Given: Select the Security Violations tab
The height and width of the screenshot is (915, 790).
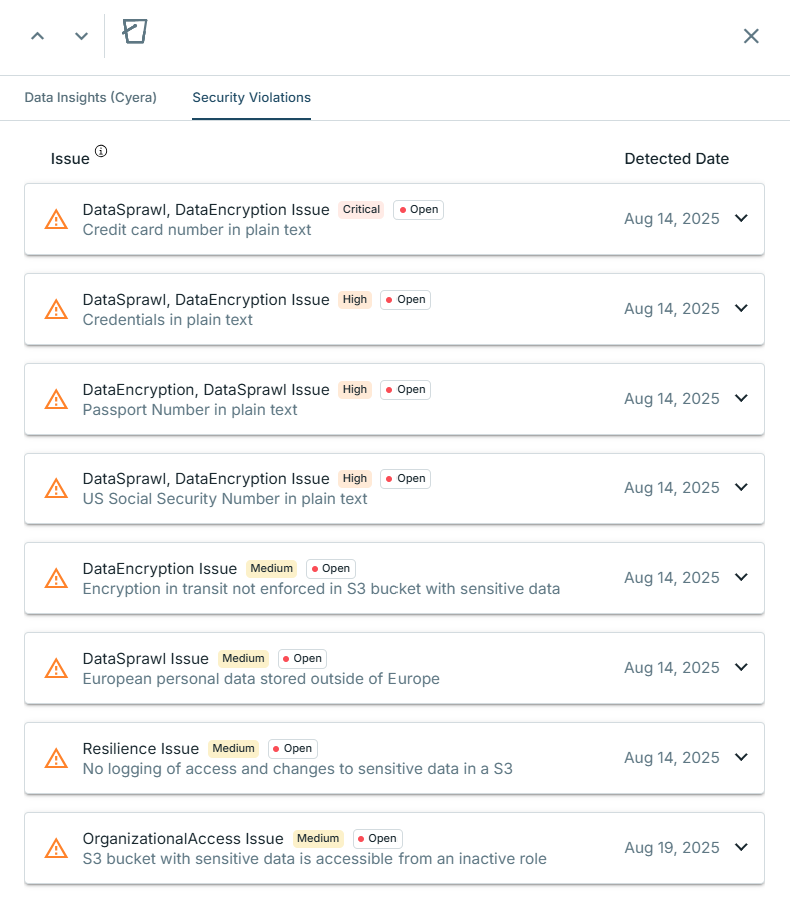Looking at the screenshot, I should click(251, 98).
